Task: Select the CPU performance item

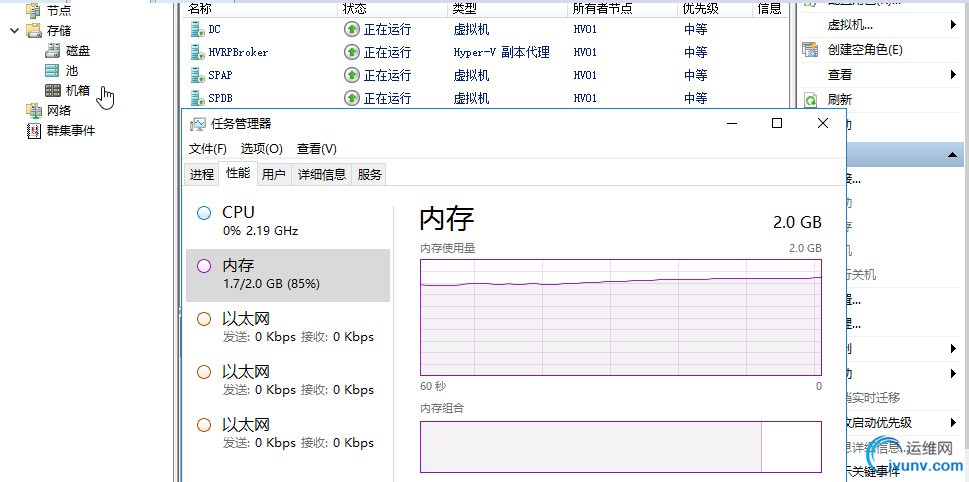Action: click(x=288, y=221)
